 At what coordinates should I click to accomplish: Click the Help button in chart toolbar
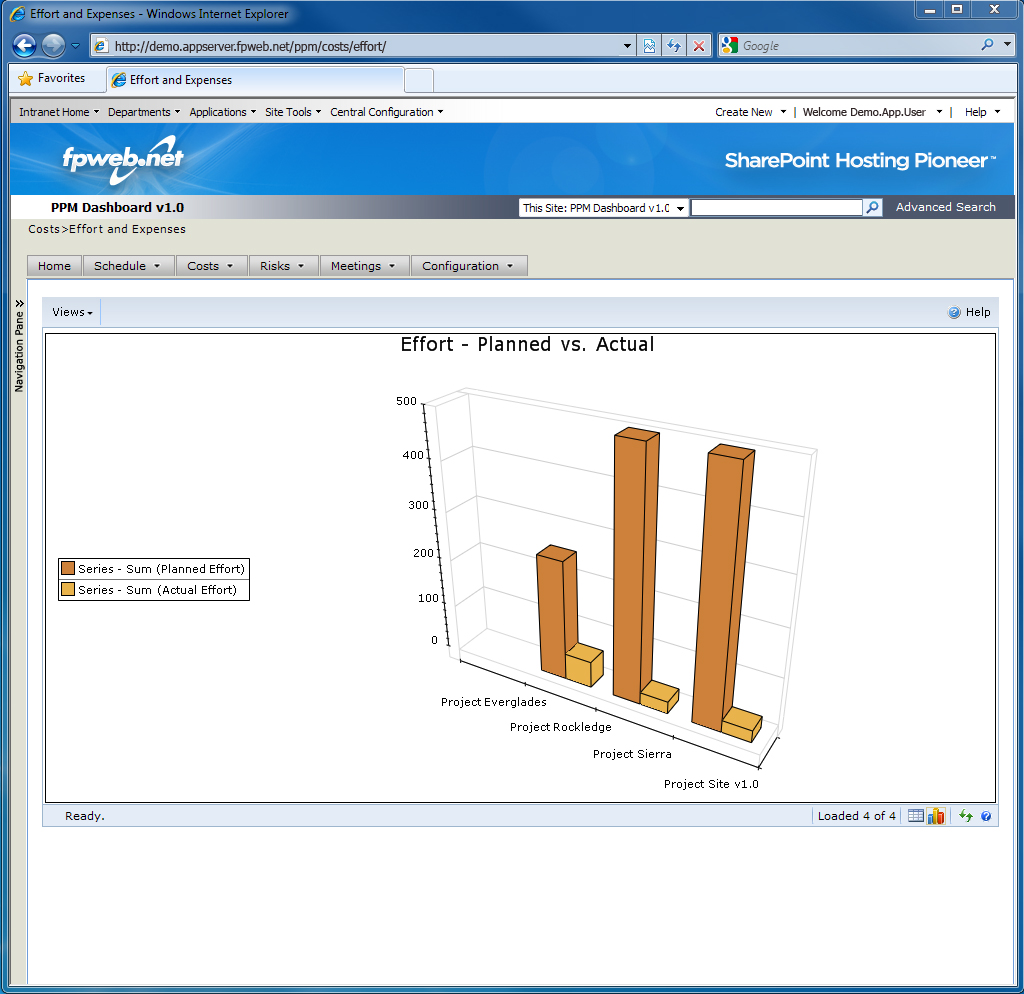pos(969,312)
